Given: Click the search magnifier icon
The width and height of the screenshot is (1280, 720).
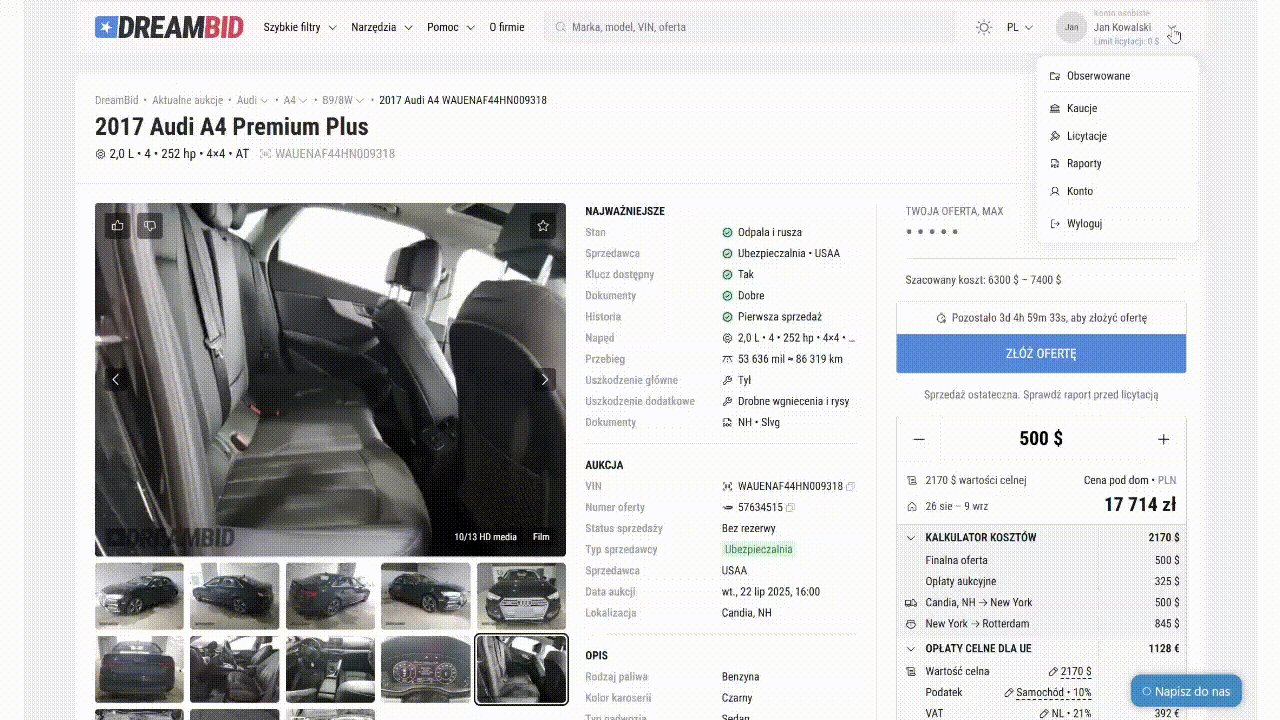Looking at the screenshot, I should (561, 27).
